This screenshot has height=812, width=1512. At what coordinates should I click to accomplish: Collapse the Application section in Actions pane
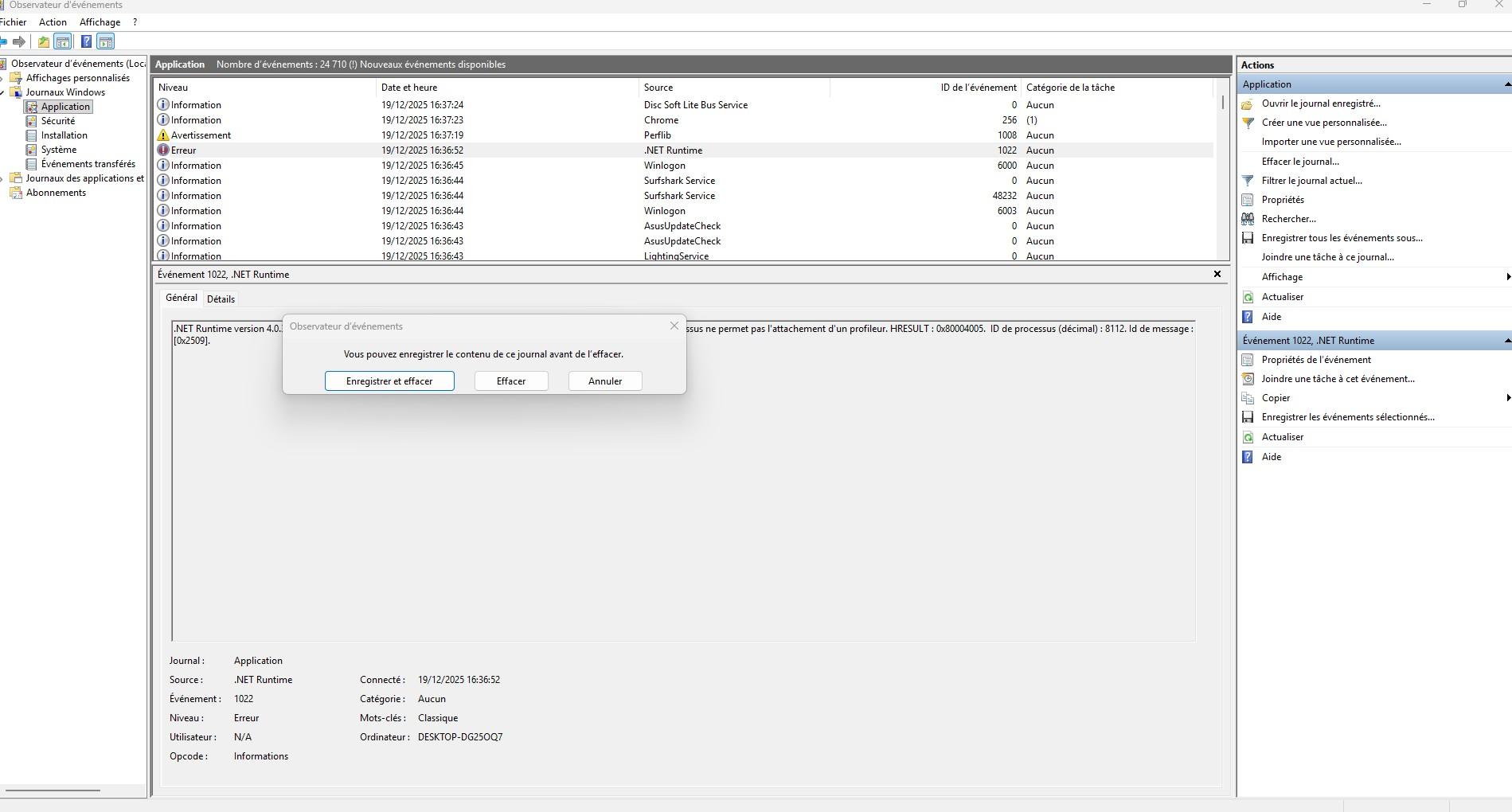(x=1507, y=84)
